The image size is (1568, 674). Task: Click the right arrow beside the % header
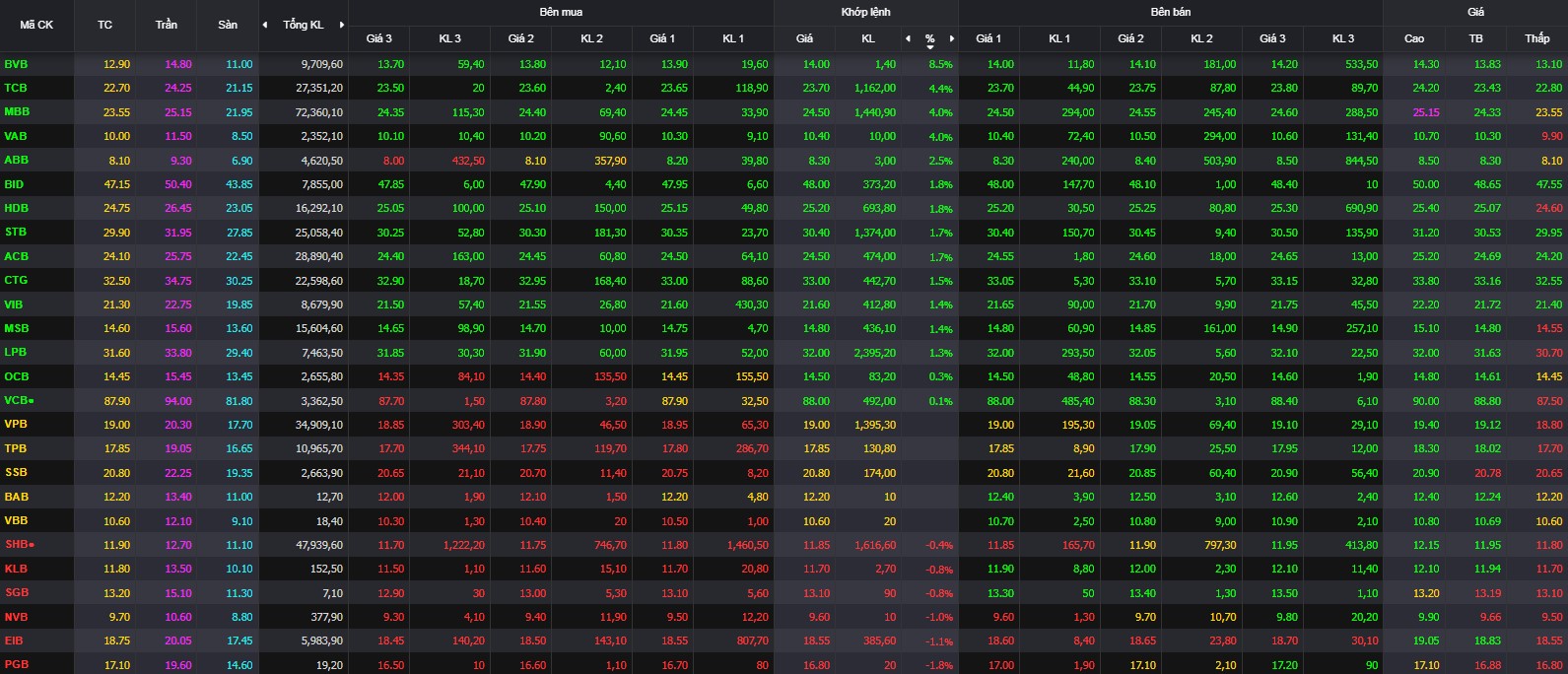pyautogui.click(x=951, y=38)
